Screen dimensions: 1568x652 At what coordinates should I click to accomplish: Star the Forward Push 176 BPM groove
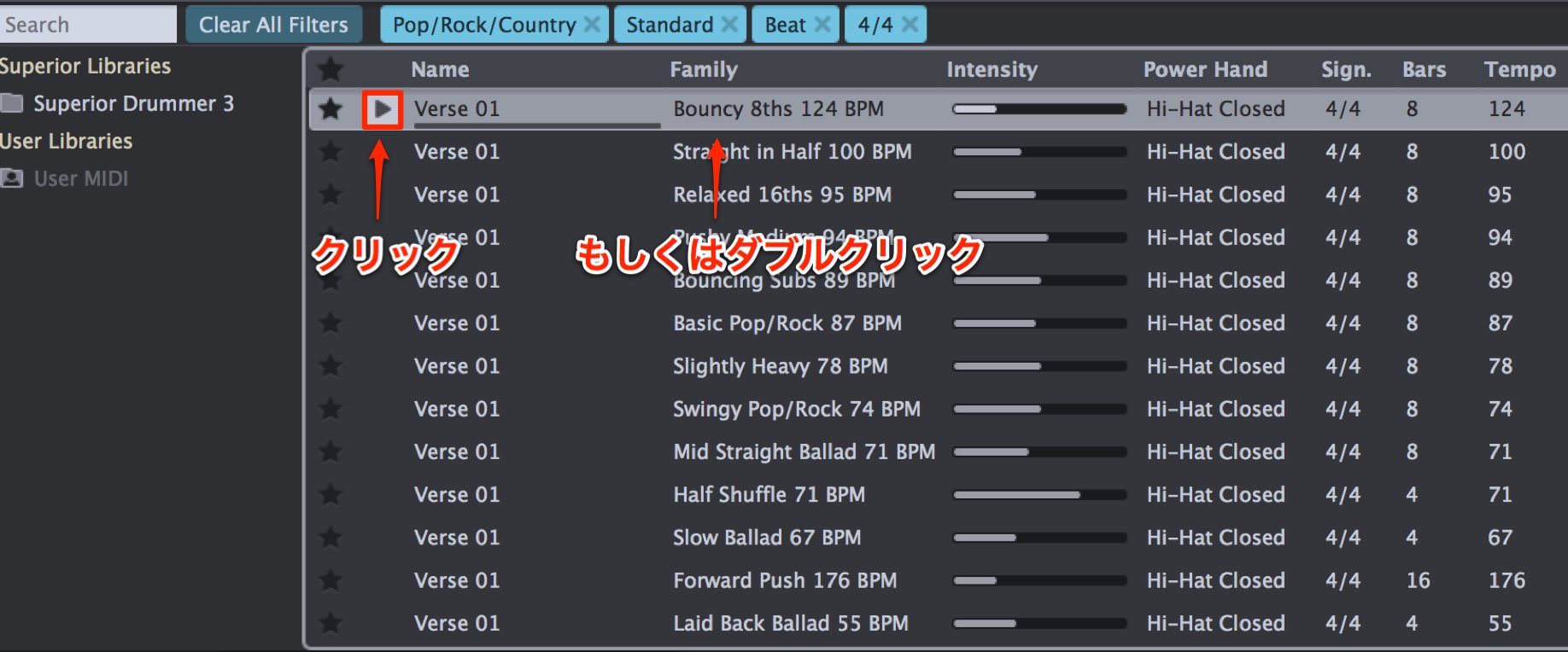pos(331,580)
